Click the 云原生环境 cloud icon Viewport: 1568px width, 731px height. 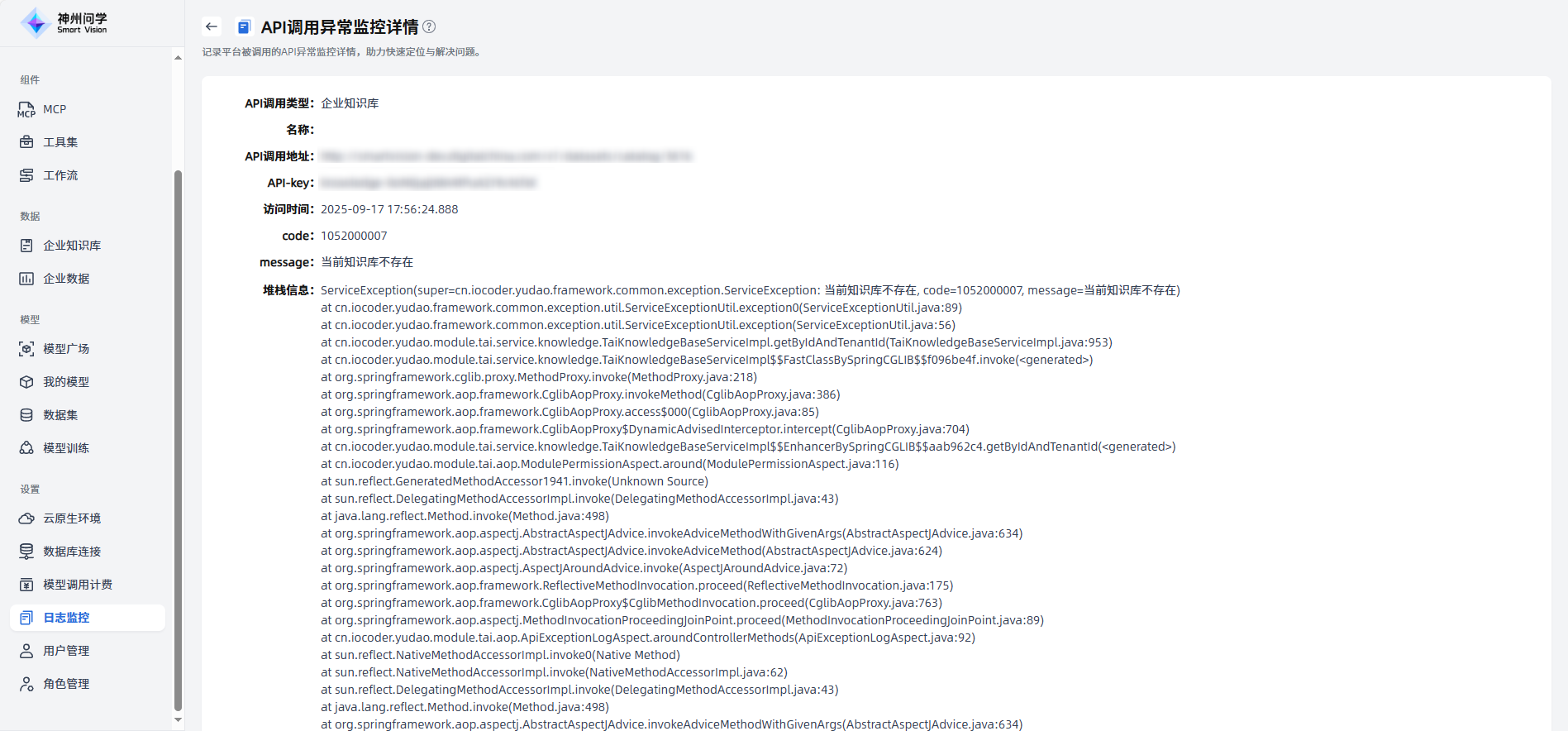26,518
